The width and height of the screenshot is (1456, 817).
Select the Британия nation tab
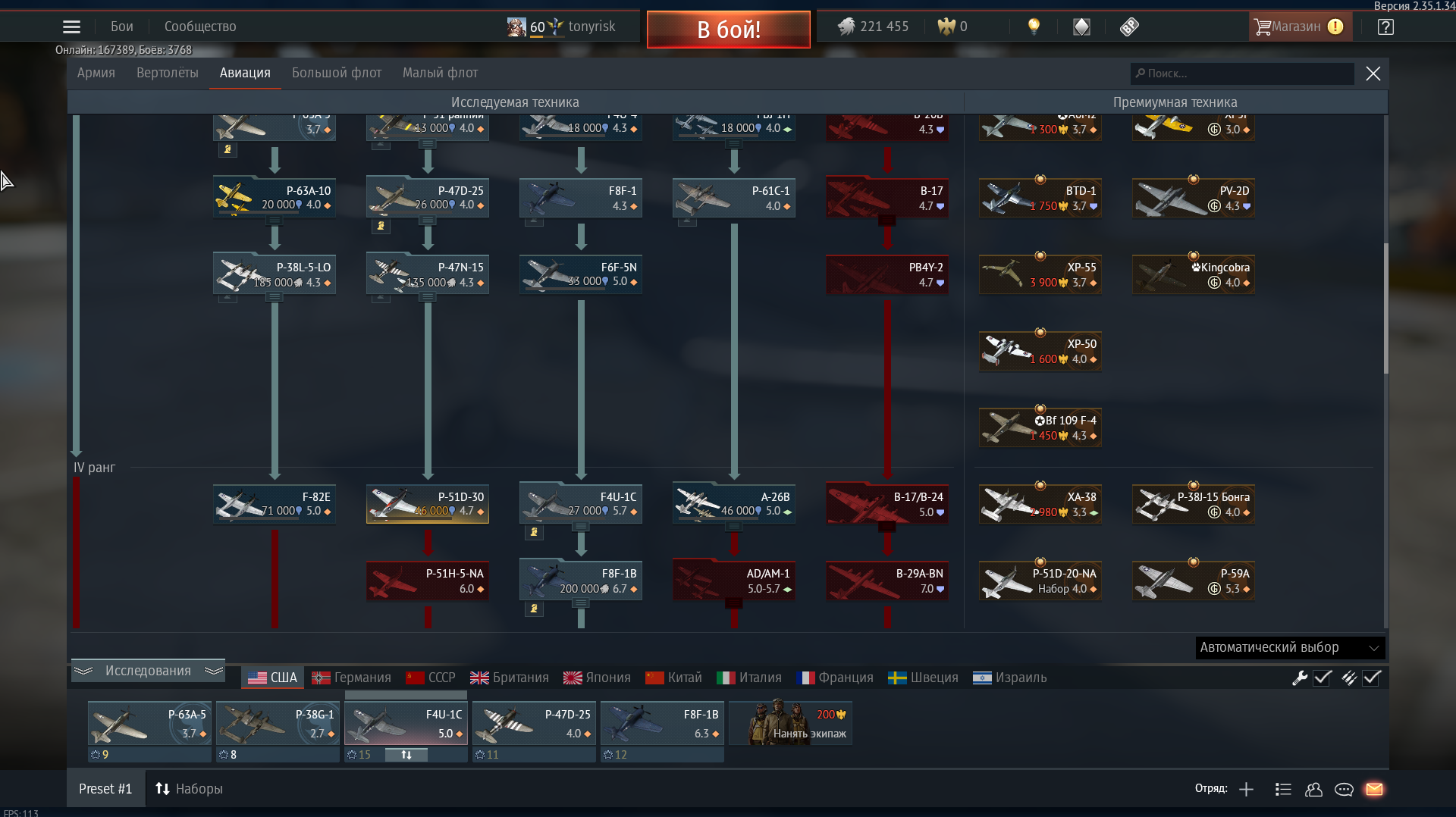click(x=510, y=678)
